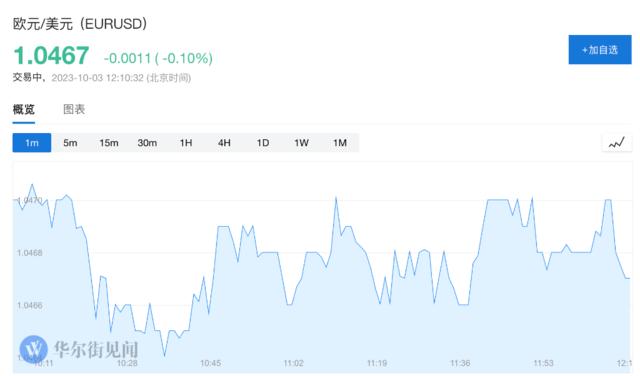Pick the 1M timeframe

coord(340,143)
